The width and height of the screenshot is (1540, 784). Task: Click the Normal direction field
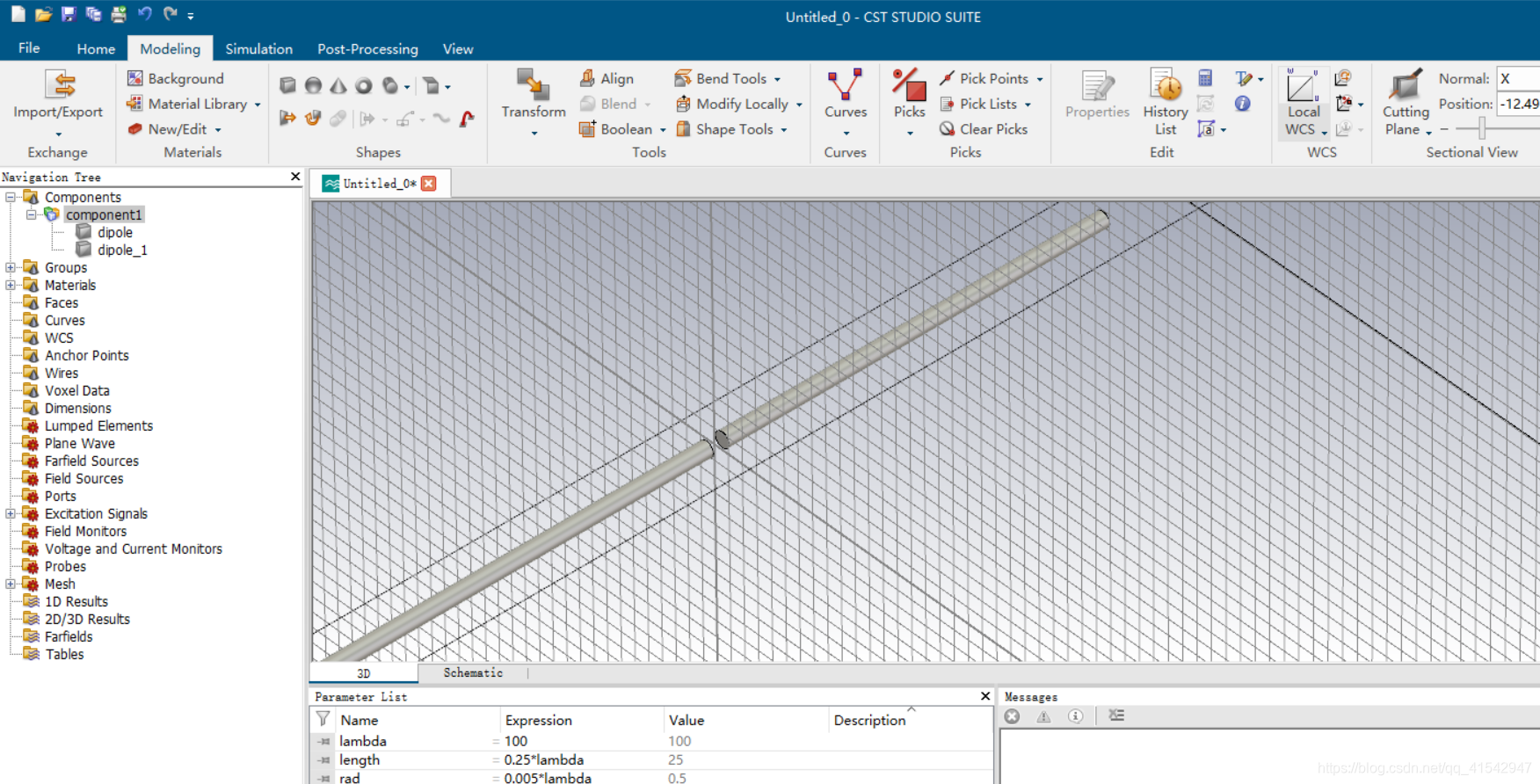[1519, 78]
